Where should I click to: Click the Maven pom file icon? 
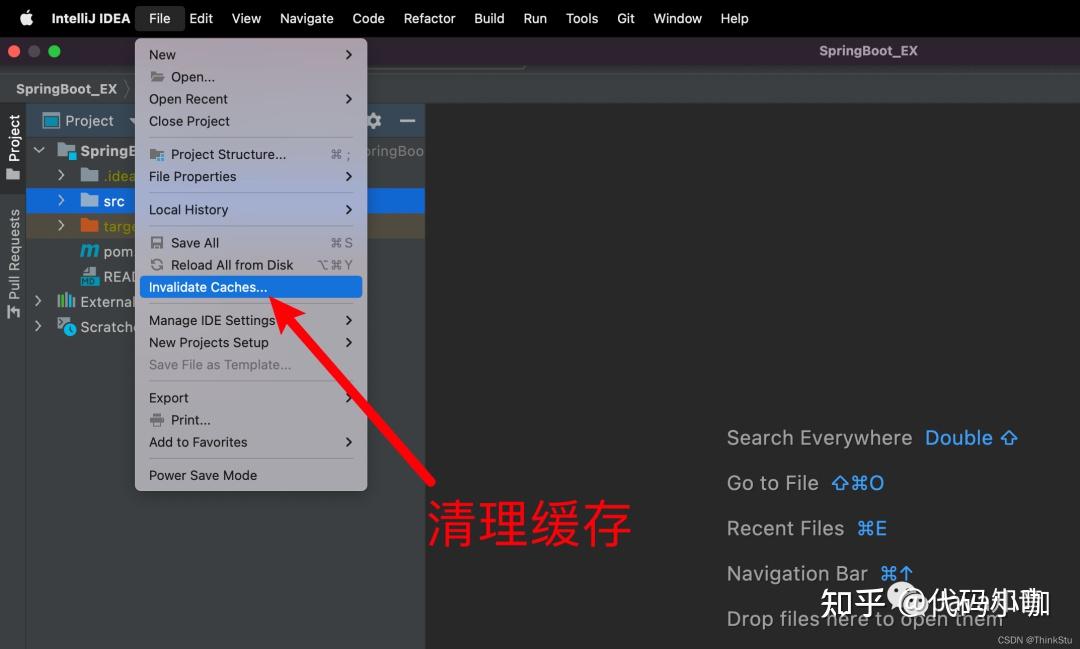click(x=90, y=251)
